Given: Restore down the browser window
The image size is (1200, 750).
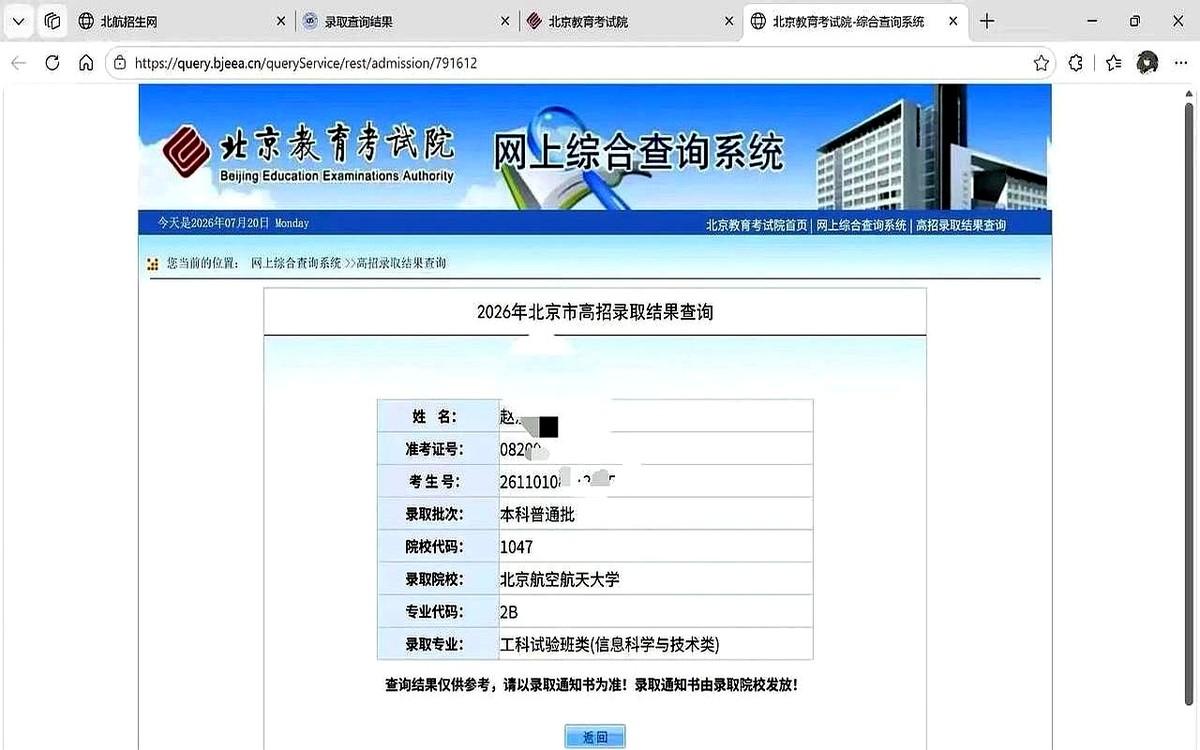Looking at the screenshot, I should (1135, 21).
